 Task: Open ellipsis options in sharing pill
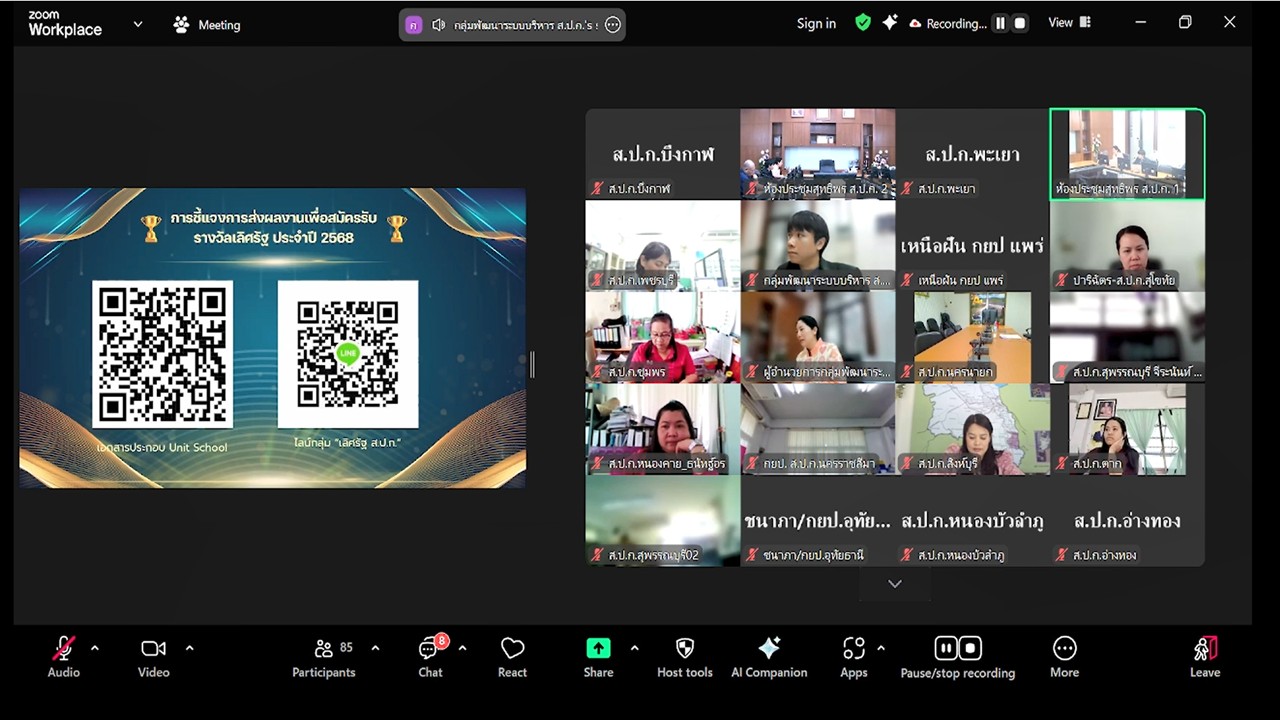point(613,25)
